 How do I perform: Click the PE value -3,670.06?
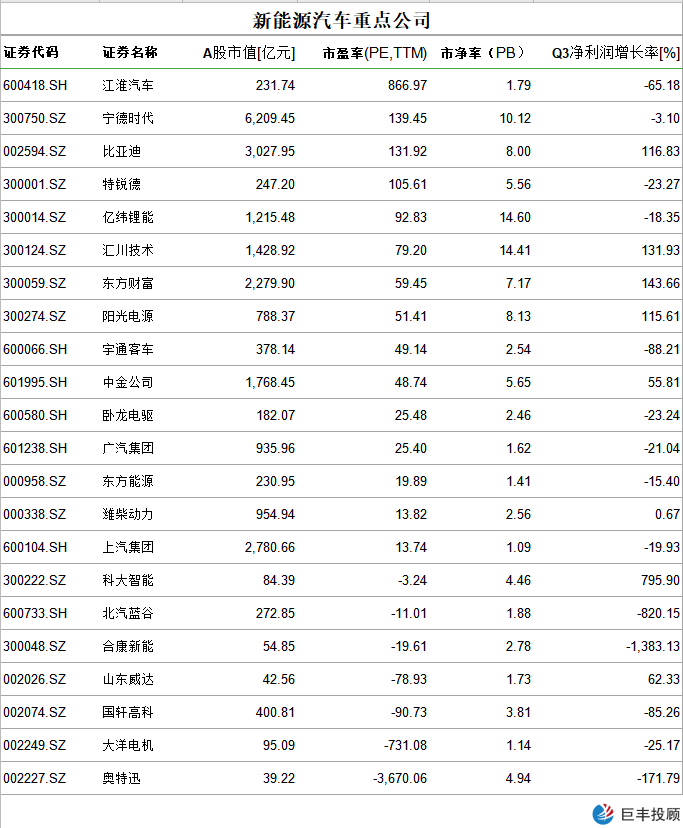tap(400, 778)
